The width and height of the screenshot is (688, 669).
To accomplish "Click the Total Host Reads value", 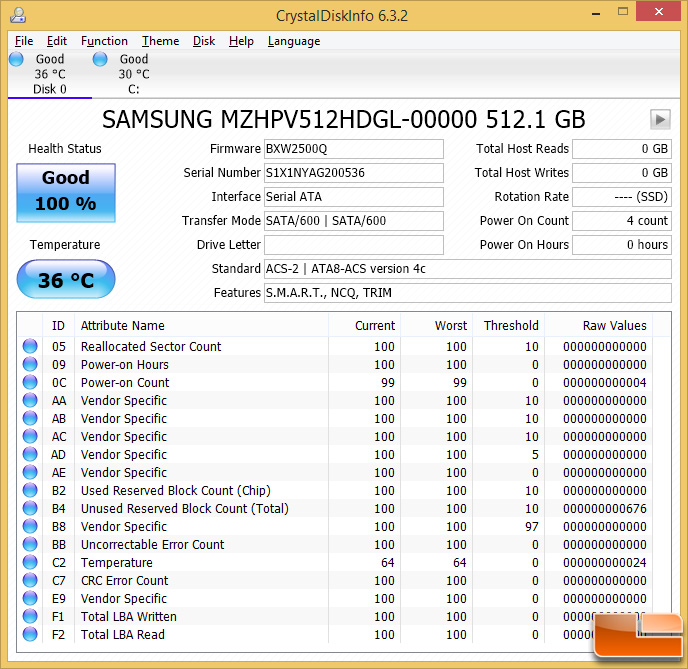I will click(x=622, y=149).
